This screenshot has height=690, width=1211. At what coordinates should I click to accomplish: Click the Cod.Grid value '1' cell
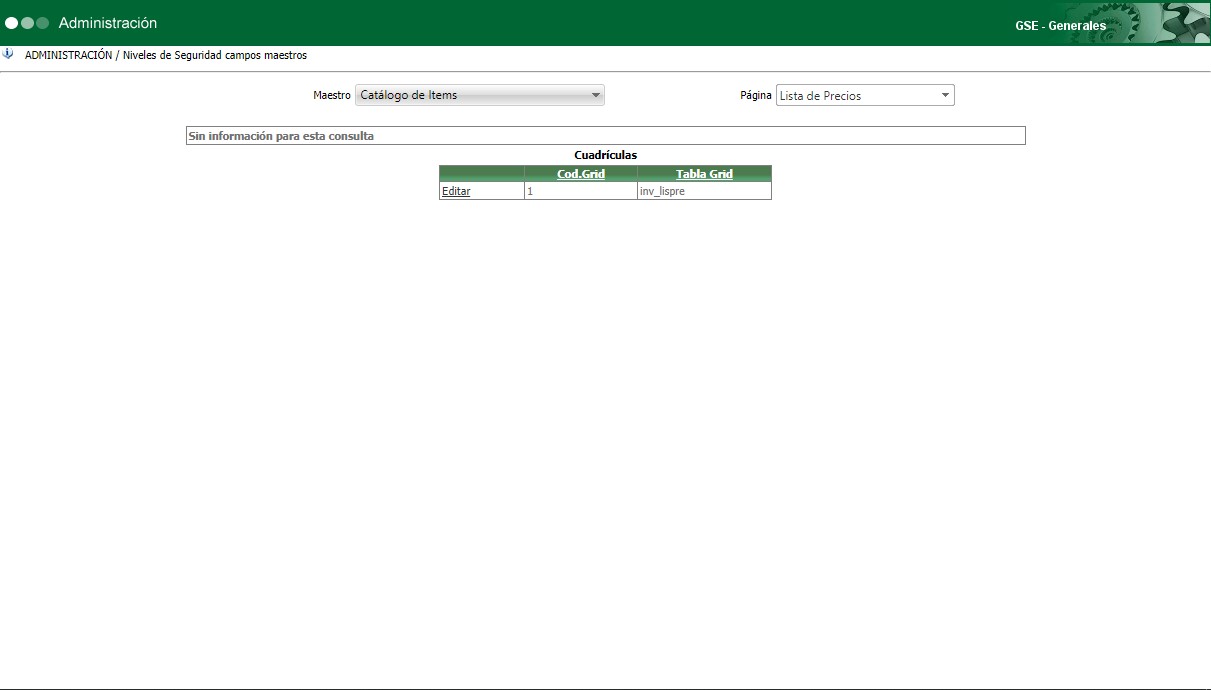[581, 191]
